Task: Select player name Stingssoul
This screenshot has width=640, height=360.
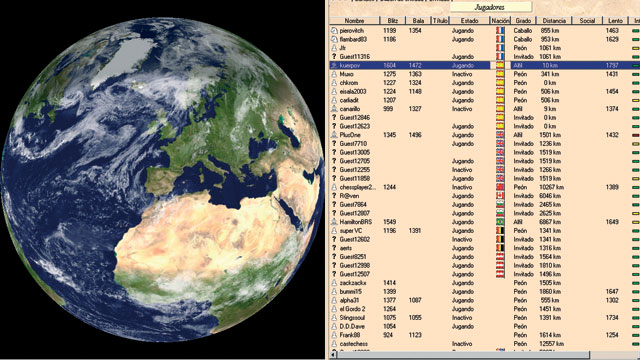Action: click(352, 318)
